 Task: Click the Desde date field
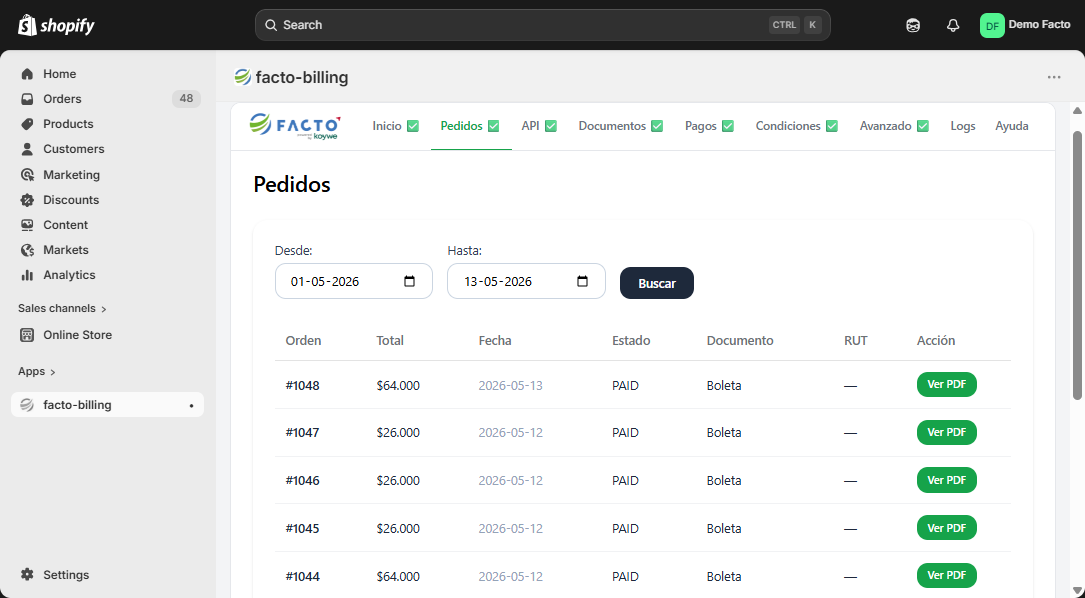[354, 281]
